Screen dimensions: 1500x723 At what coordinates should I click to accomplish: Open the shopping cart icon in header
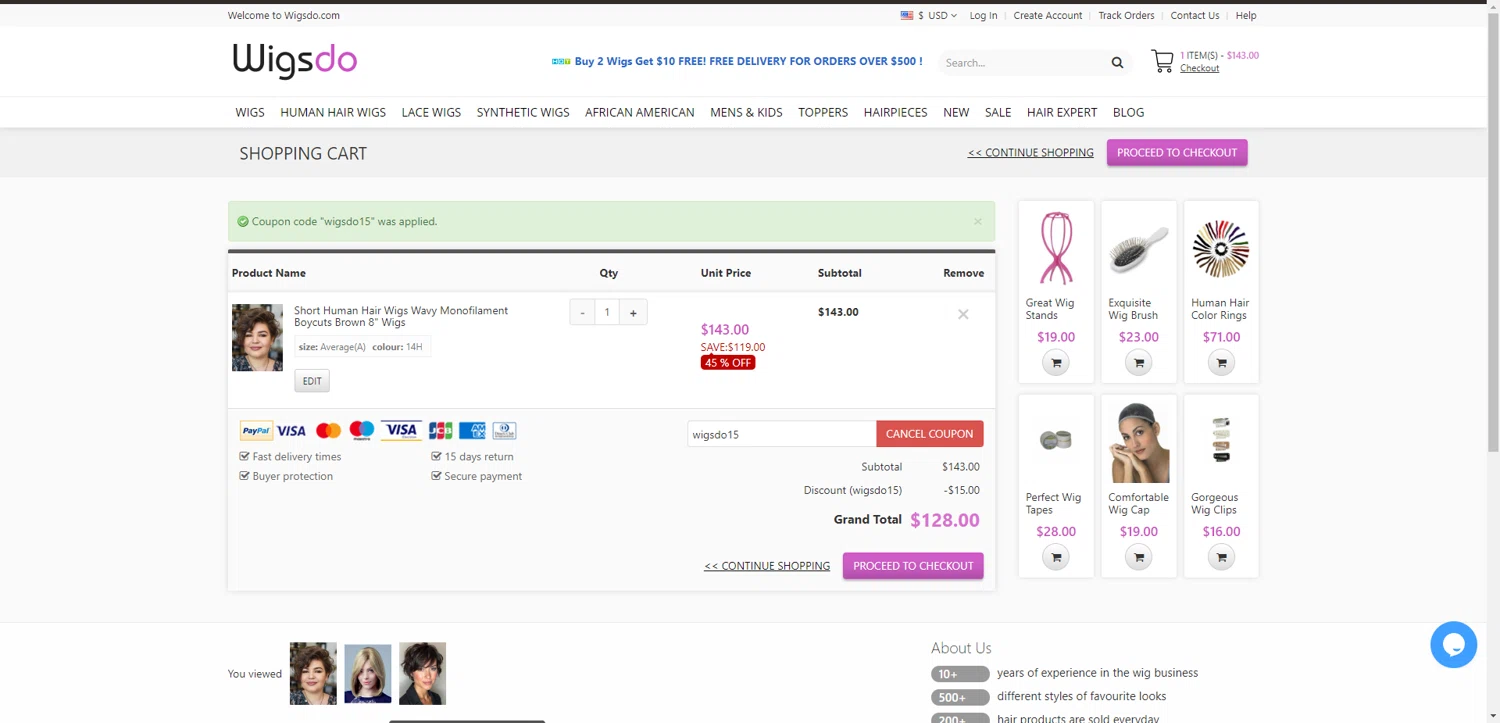click(x=1162, y=61)
